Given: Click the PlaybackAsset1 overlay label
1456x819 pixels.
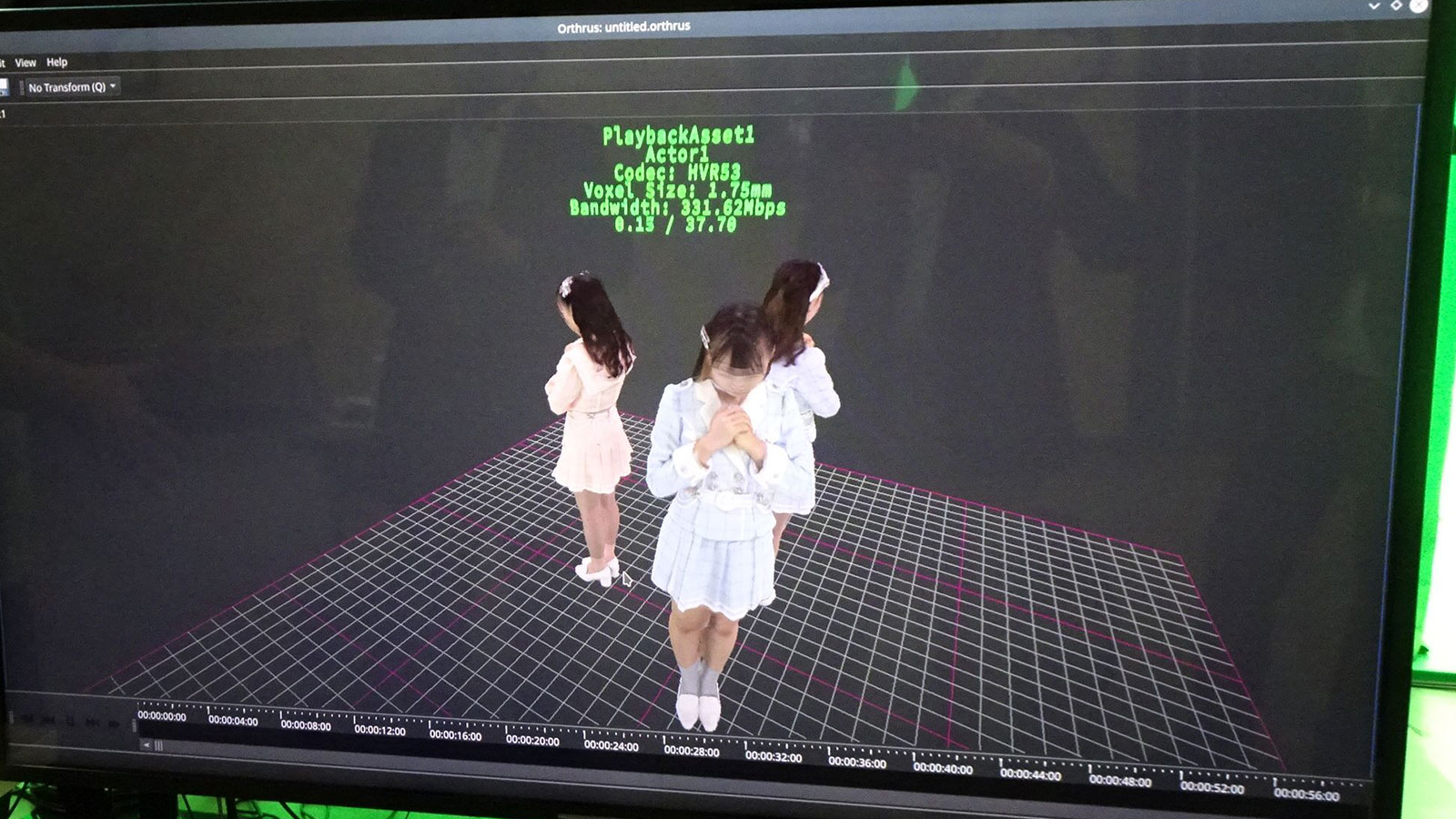Looking at the screenshot, I should (x=678, y=136).
